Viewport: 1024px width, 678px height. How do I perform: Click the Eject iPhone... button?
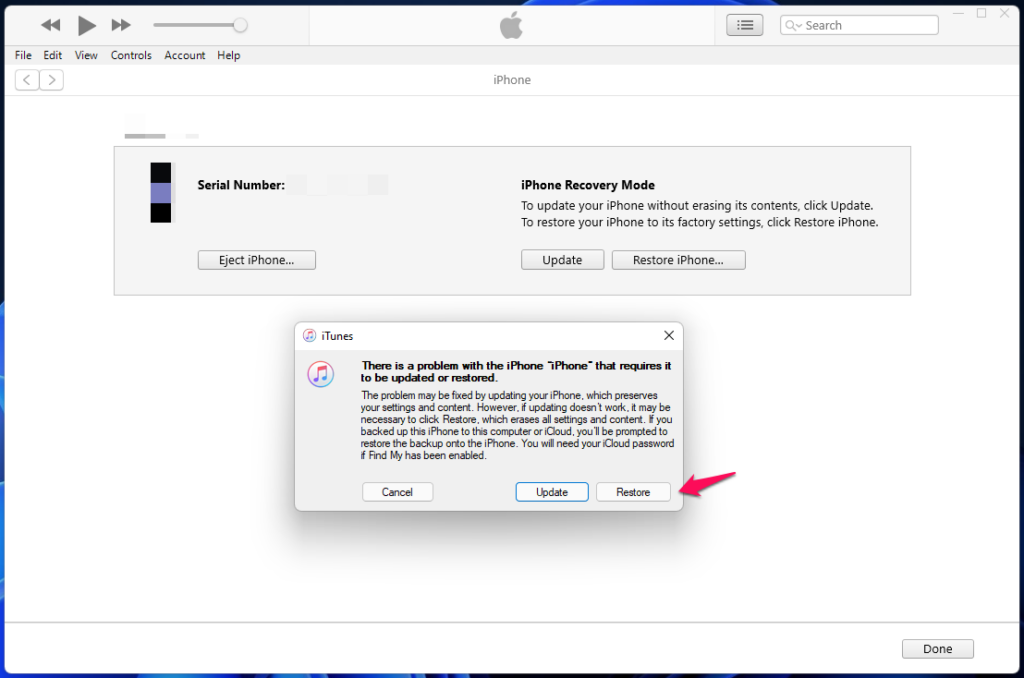coord(257,260)
